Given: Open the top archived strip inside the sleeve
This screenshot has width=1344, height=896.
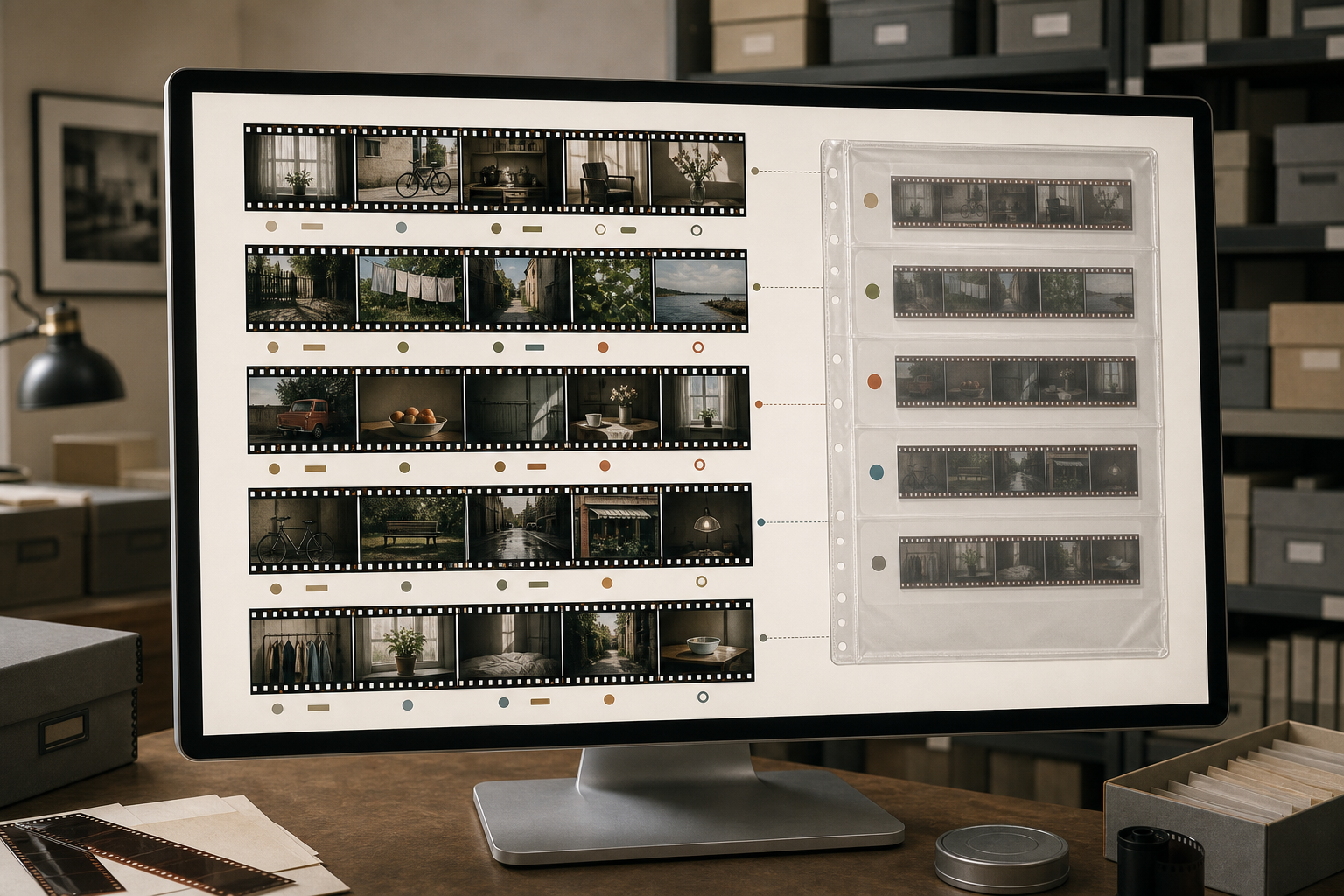Looking at the screenshot, I should coord(1011,203).
